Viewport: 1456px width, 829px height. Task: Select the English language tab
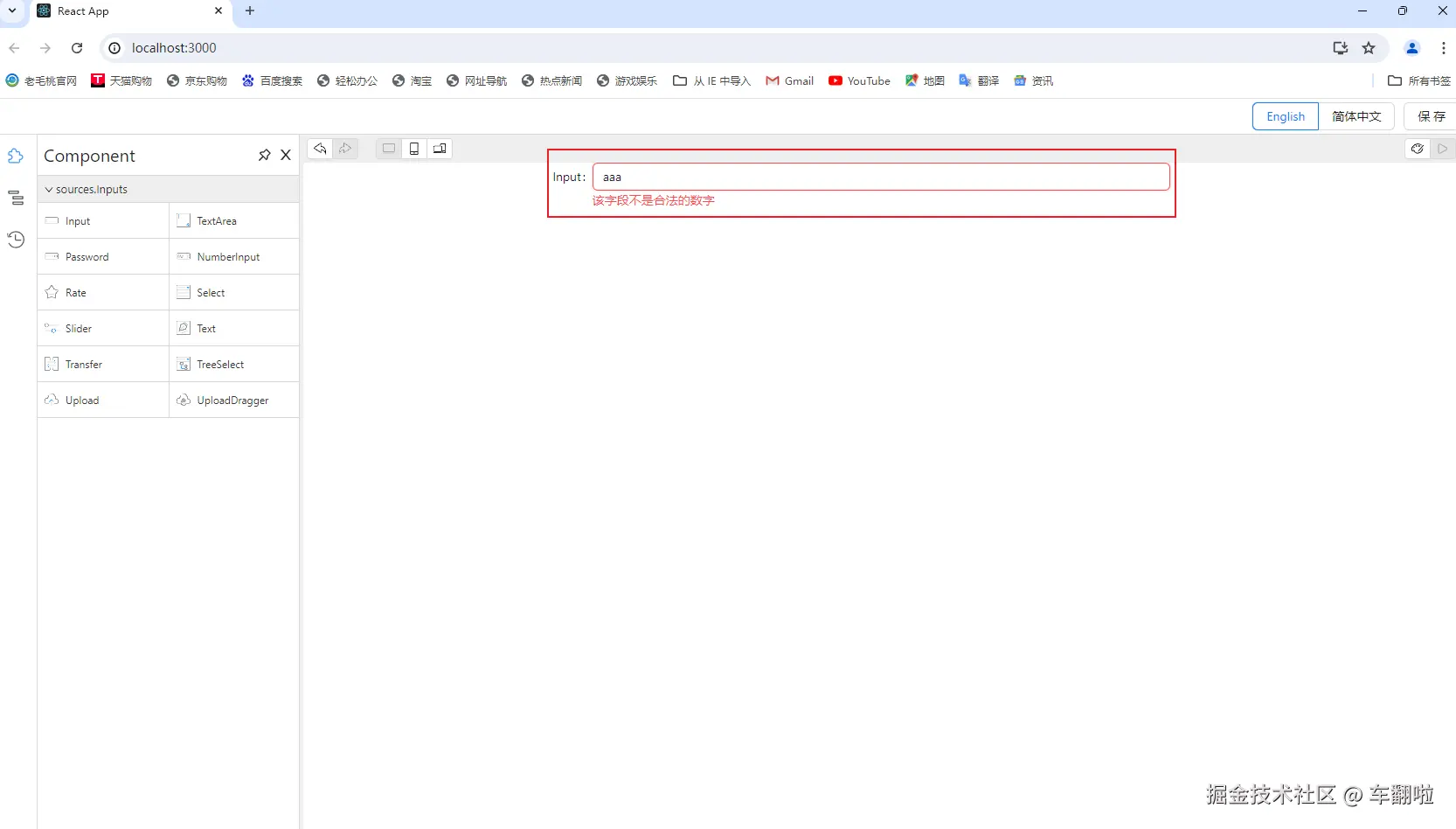[1285, 115]
